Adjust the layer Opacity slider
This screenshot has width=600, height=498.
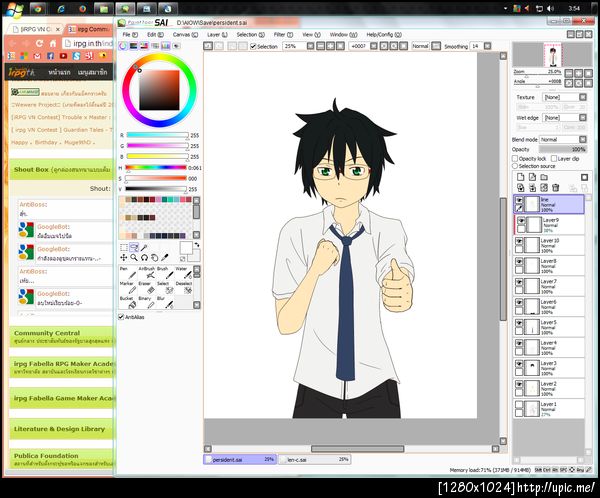point(562,149)
